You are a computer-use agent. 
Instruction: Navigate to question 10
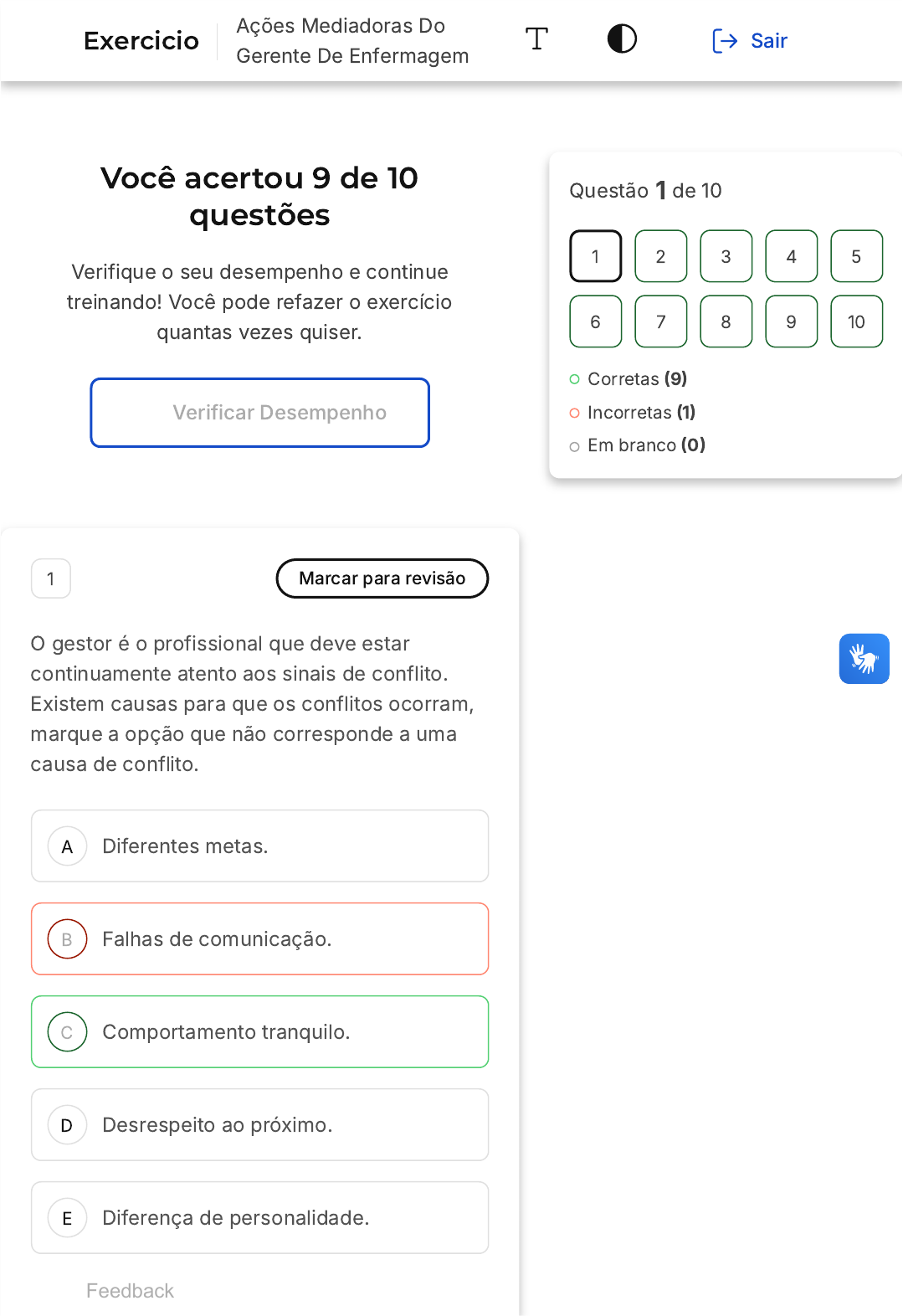[856, 321]
